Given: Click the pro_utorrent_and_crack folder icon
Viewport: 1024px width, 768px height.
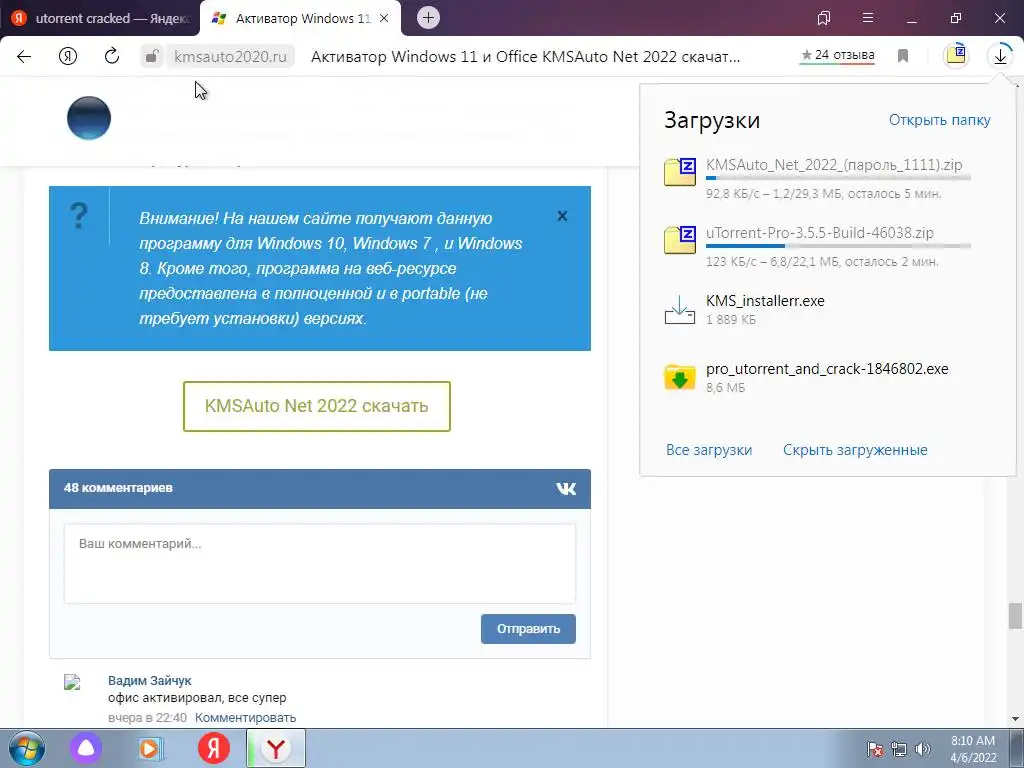Looking at the screenshot, I should coord(680,377).
